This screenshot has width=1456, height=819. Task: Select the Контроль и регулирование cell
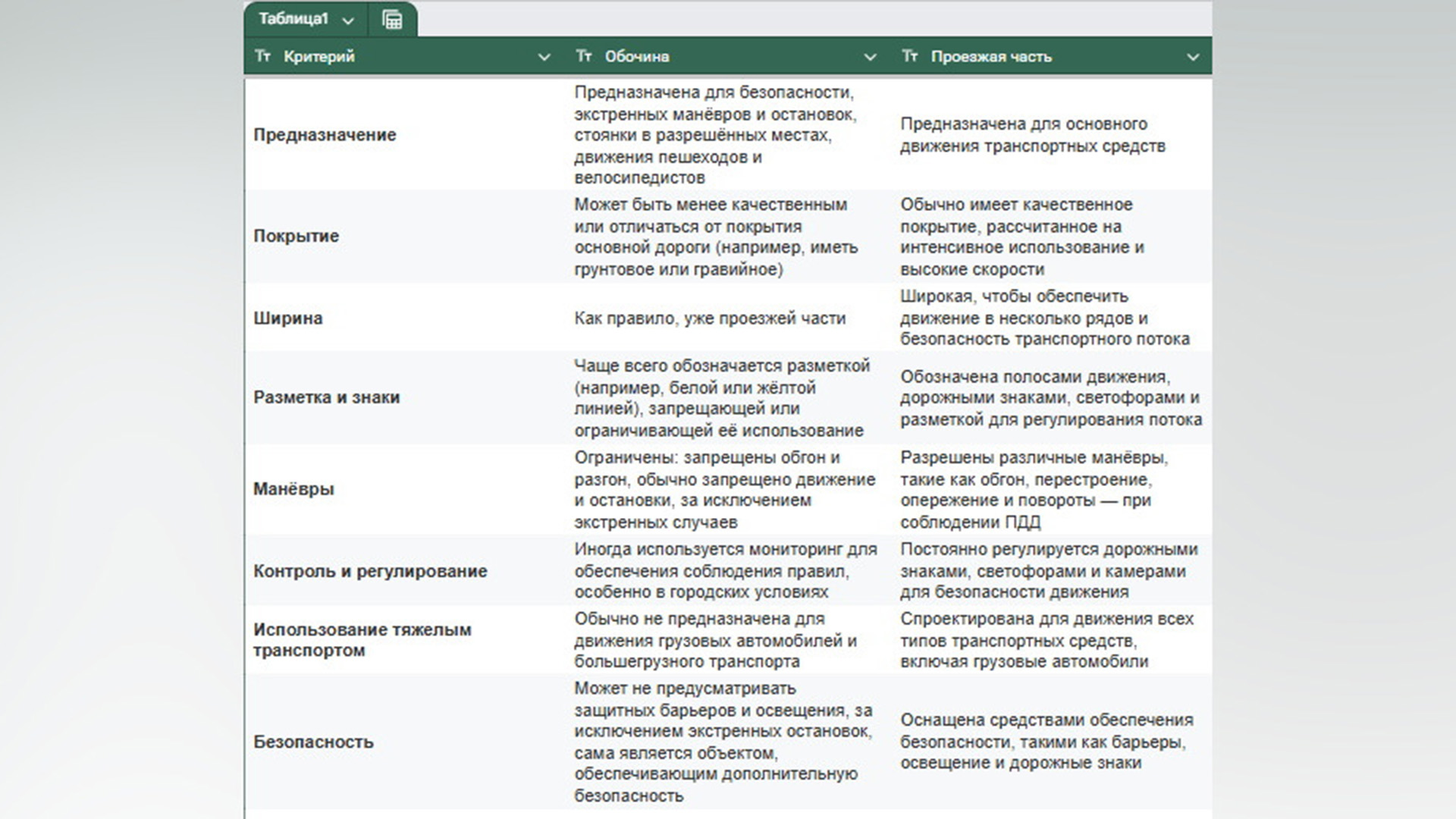(x=370, y=571)
